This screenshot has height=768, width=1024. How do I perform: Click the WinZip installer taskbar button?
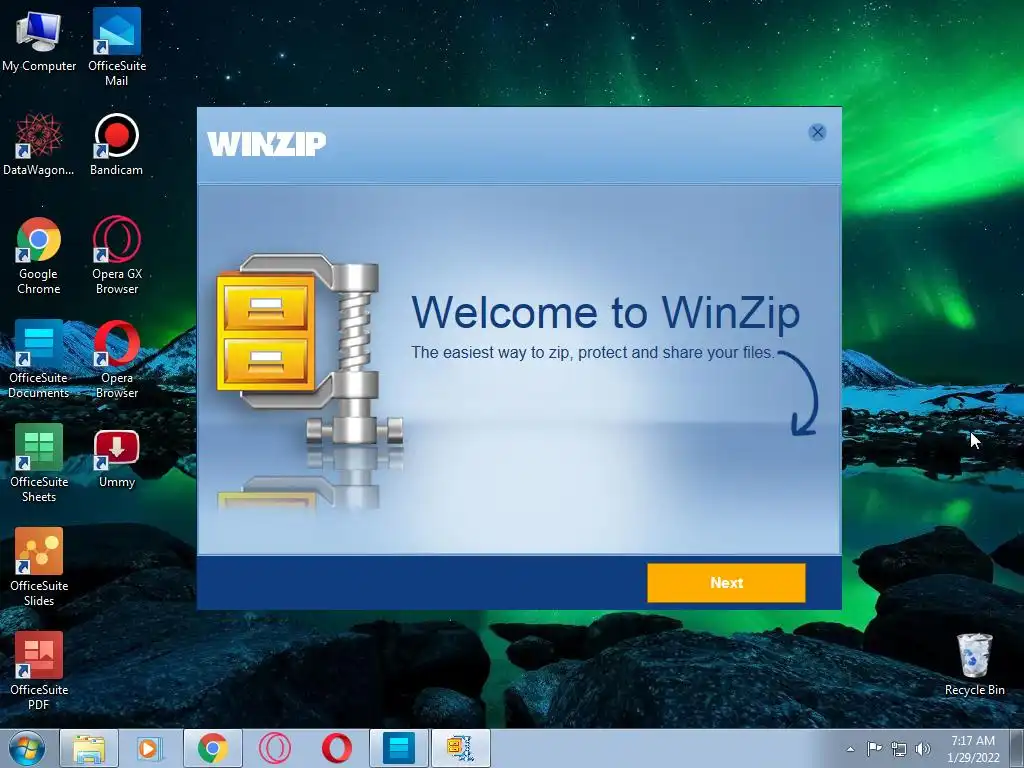click(x=460, y=748)
